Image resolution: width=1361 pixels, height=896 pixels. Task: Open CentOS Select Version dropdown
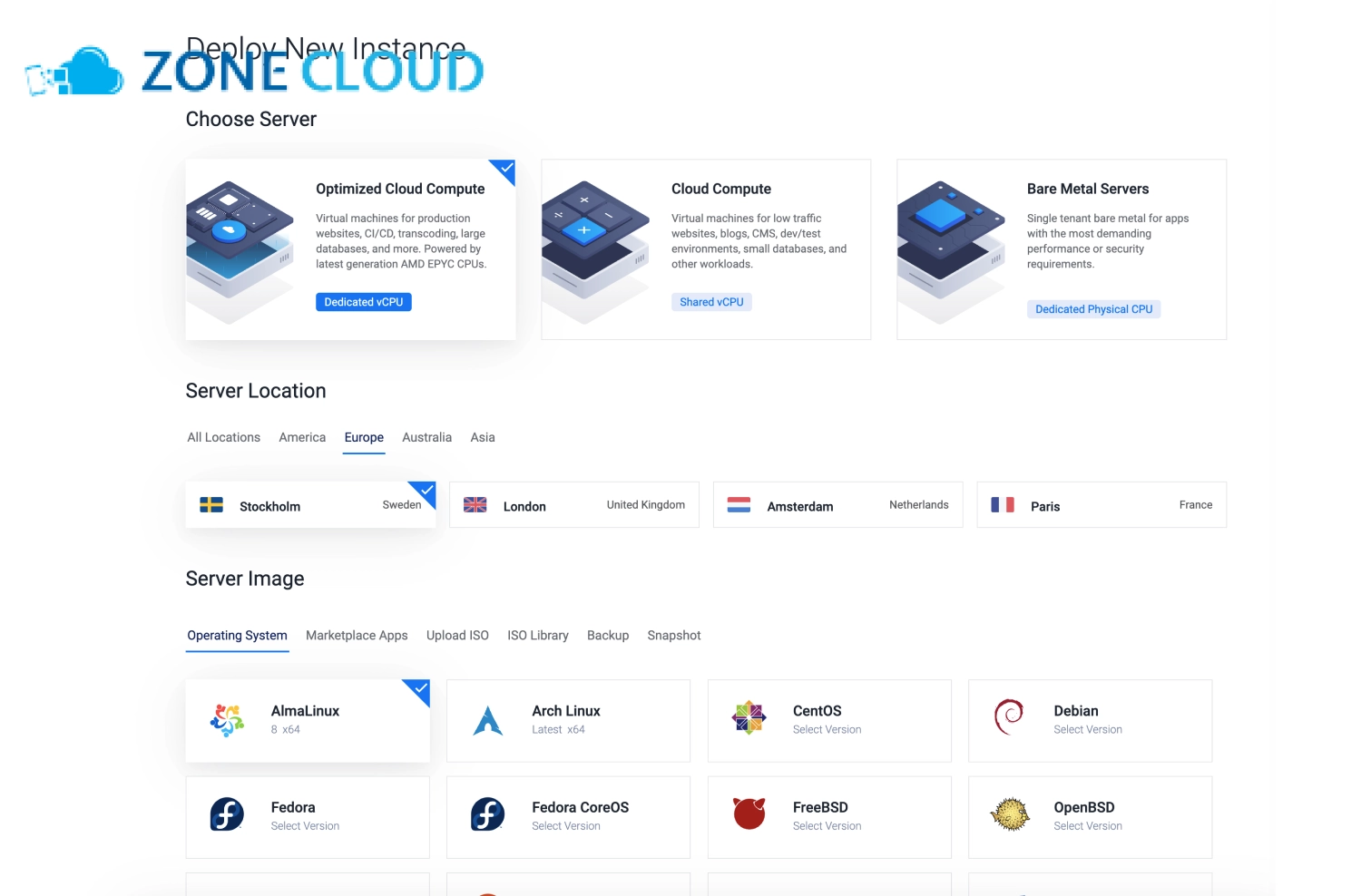pos(827,730)
